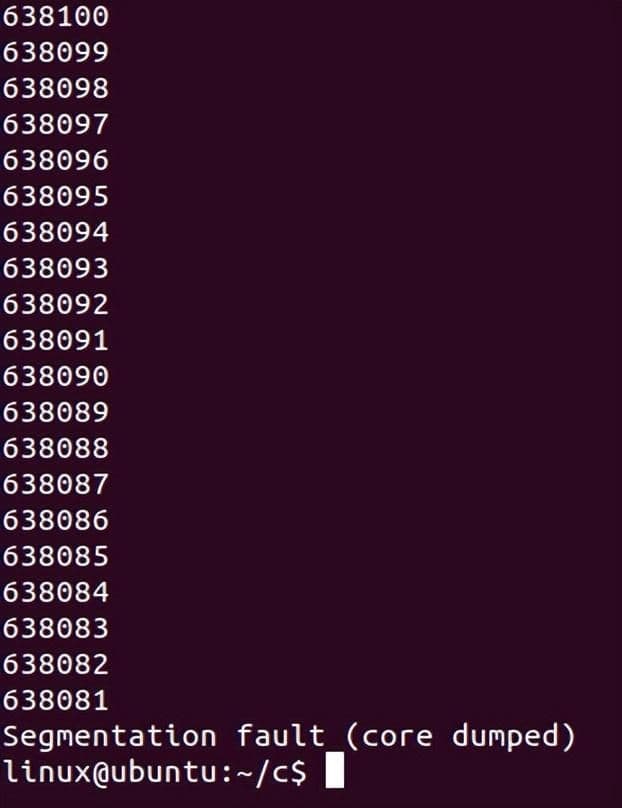Click the number 638088
This screenshot has width=622, height=808.
(56, 448)
